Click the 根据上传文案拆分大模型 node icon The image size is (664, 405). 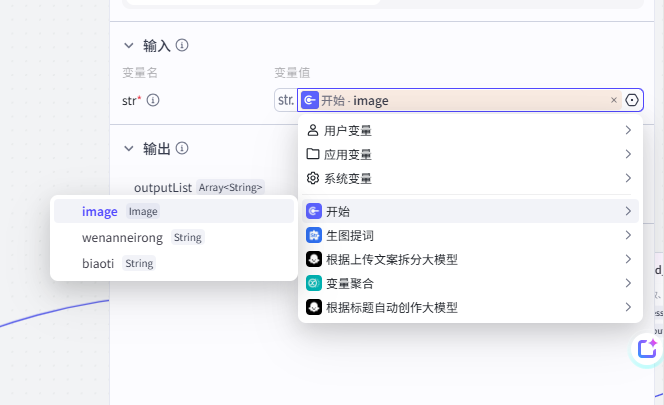click(x=313, y=260)
